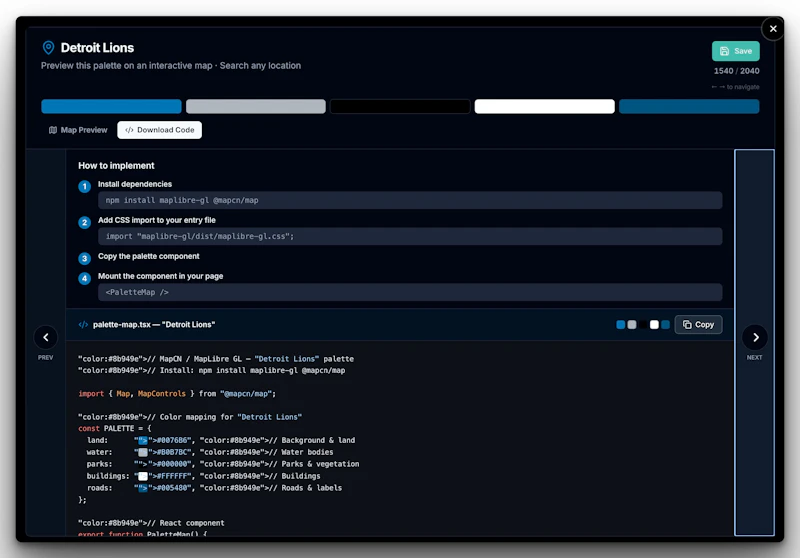800x558 pixels.
Task: Click the small white swatch in code header
Action: (x=654, y=324)
